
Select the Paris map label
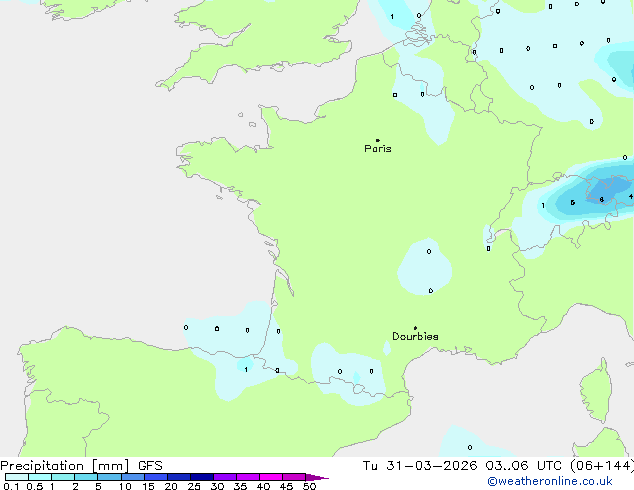378,149
